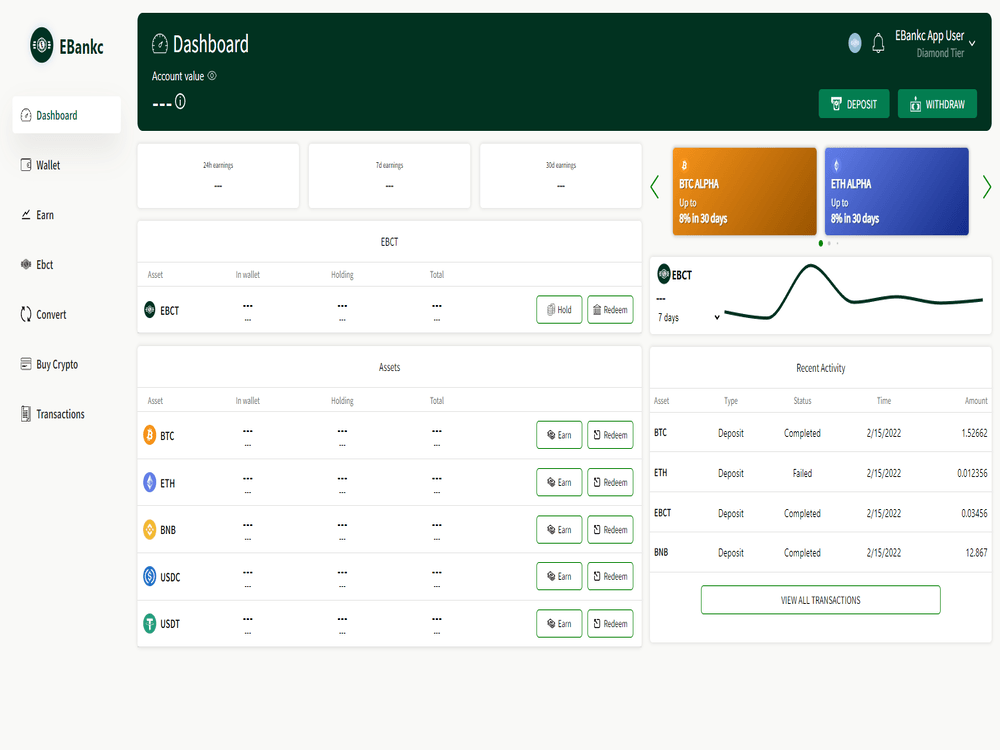This screenshot has width=1000, height=750.
Task: Click VIEW ALL TRANSACTIONS button
Action: pos(820,600)
